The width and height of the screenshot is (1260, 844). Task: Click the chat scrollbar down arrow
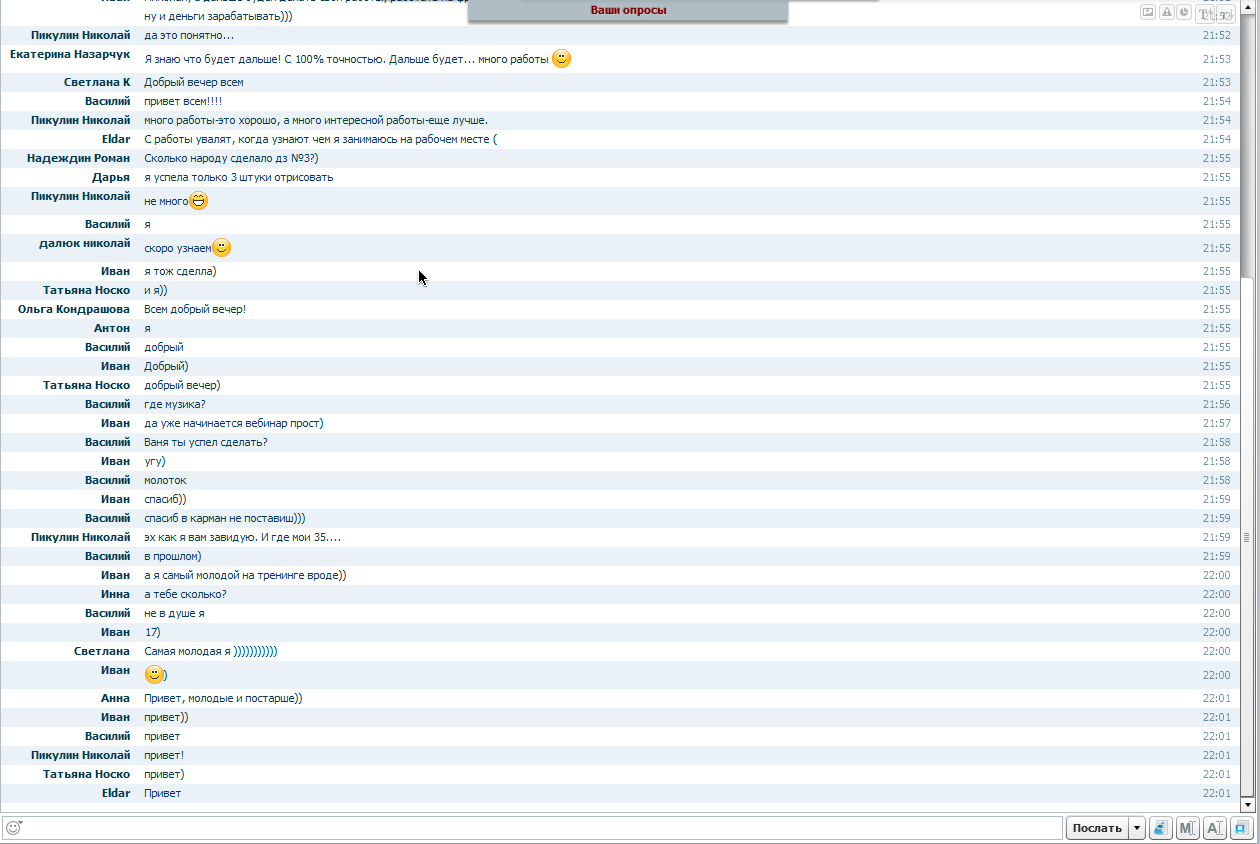coord(1247,804)
